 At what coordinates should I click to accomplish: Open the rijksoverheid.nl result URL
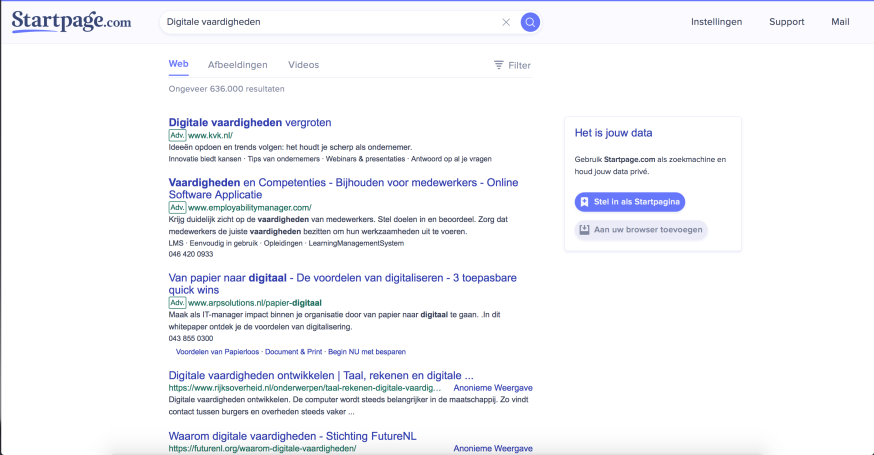304,388
